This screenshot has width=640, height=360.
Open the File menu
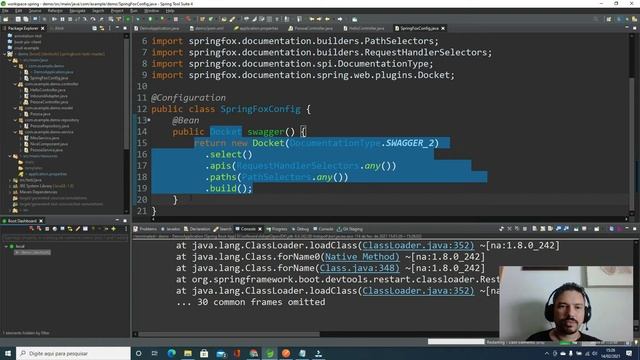pyautogui.click(x=5, y=11)
